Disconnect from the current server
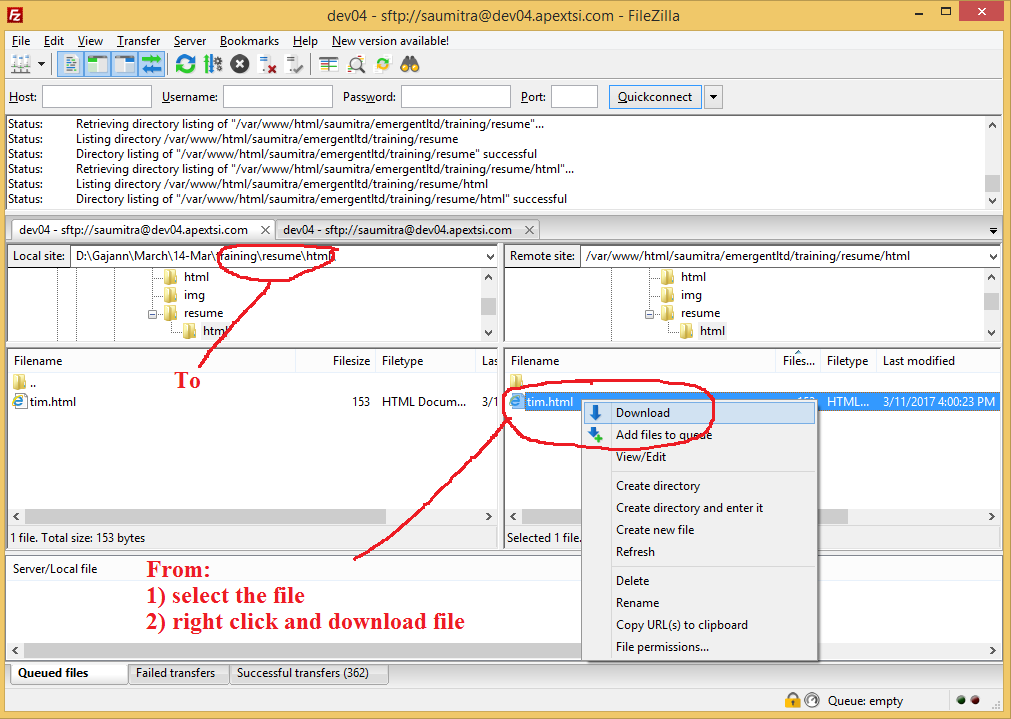 267,64
